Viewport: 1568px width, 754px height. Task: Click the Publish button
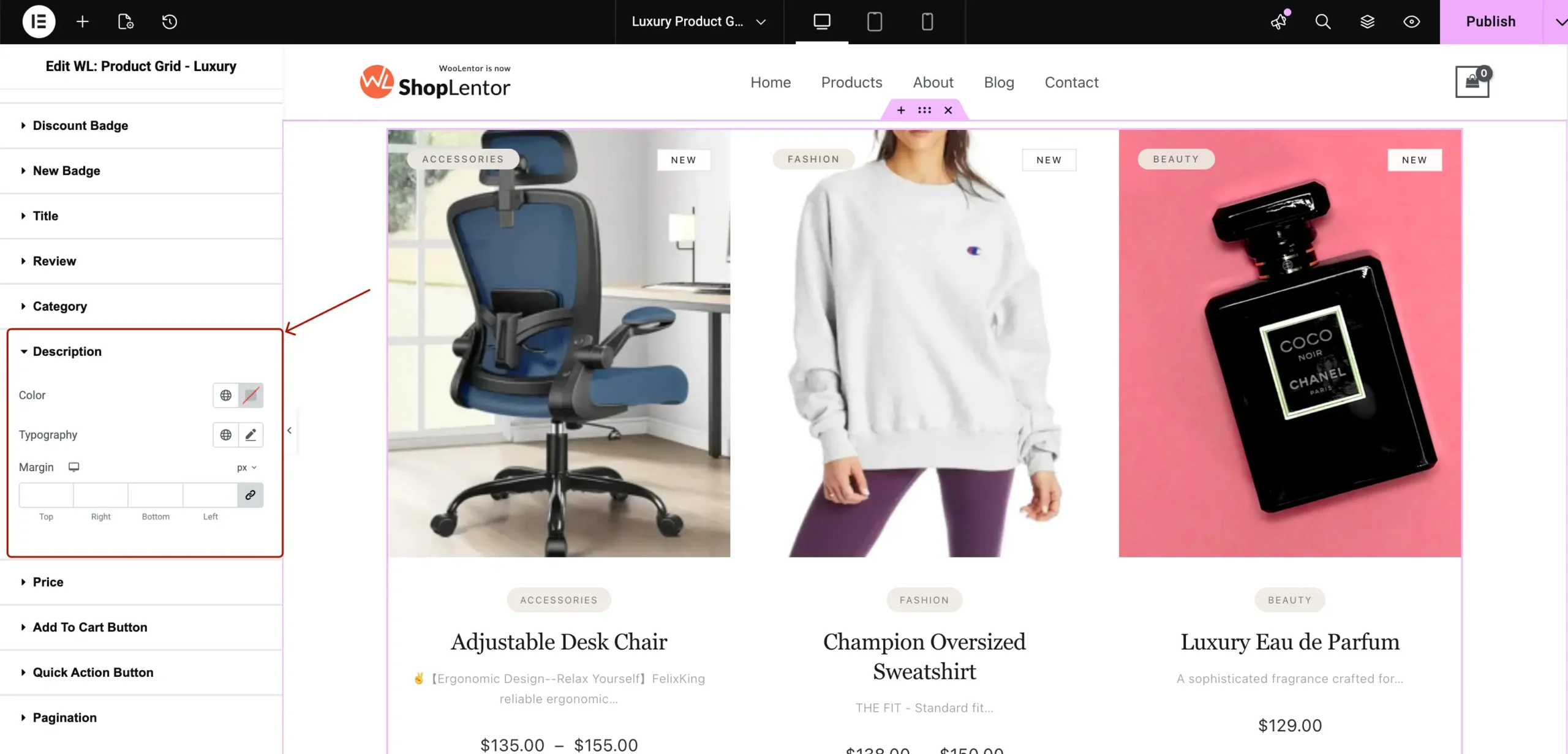[x=1491, y=21]
